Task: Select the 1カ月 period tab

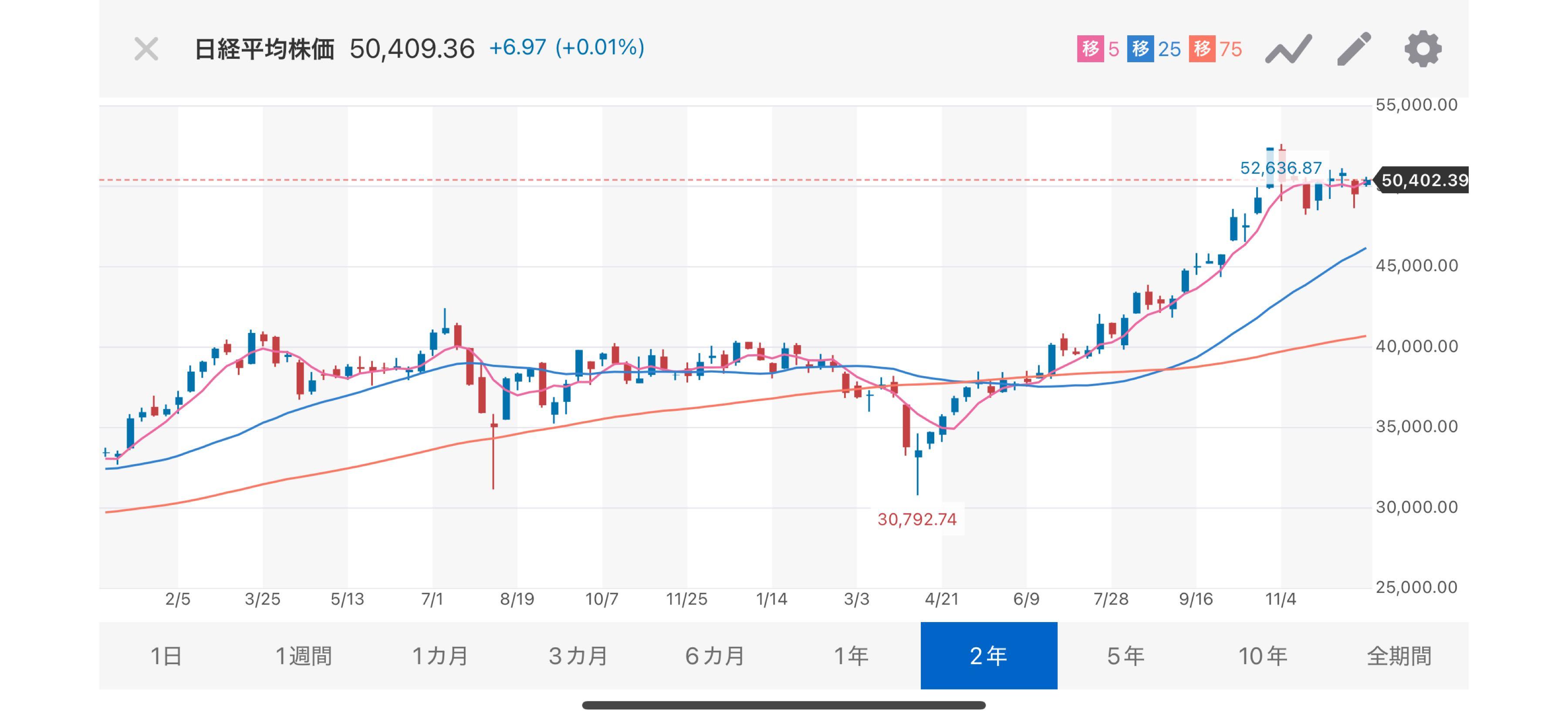Action: (x=441, y=656)
